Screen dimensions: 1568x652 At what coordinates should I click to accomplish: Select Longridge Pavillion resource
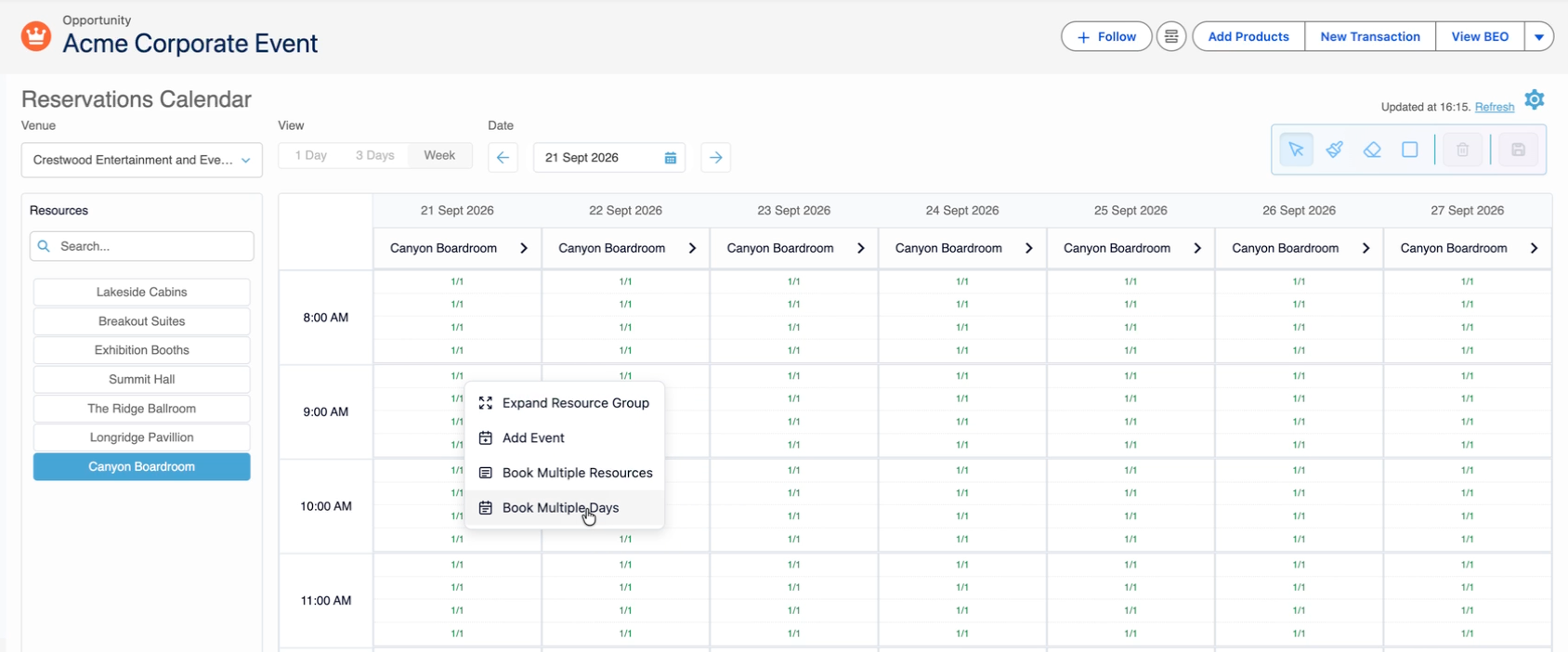point(142,437)
